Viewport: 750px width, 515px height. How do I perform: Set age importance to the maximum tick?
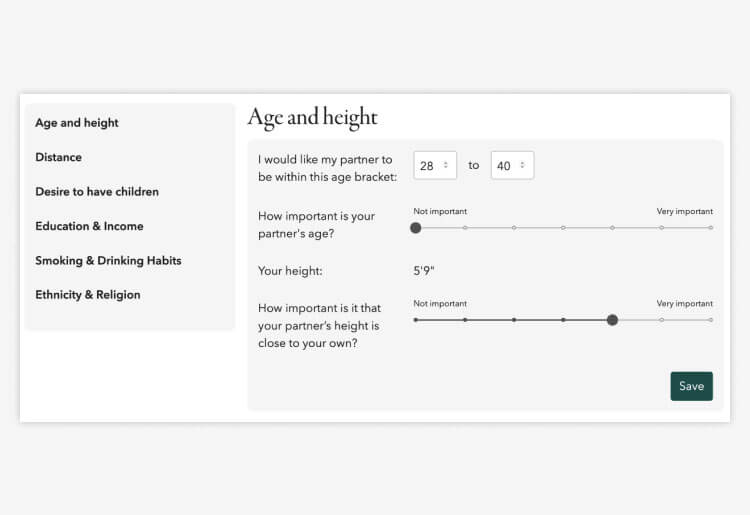711,228
